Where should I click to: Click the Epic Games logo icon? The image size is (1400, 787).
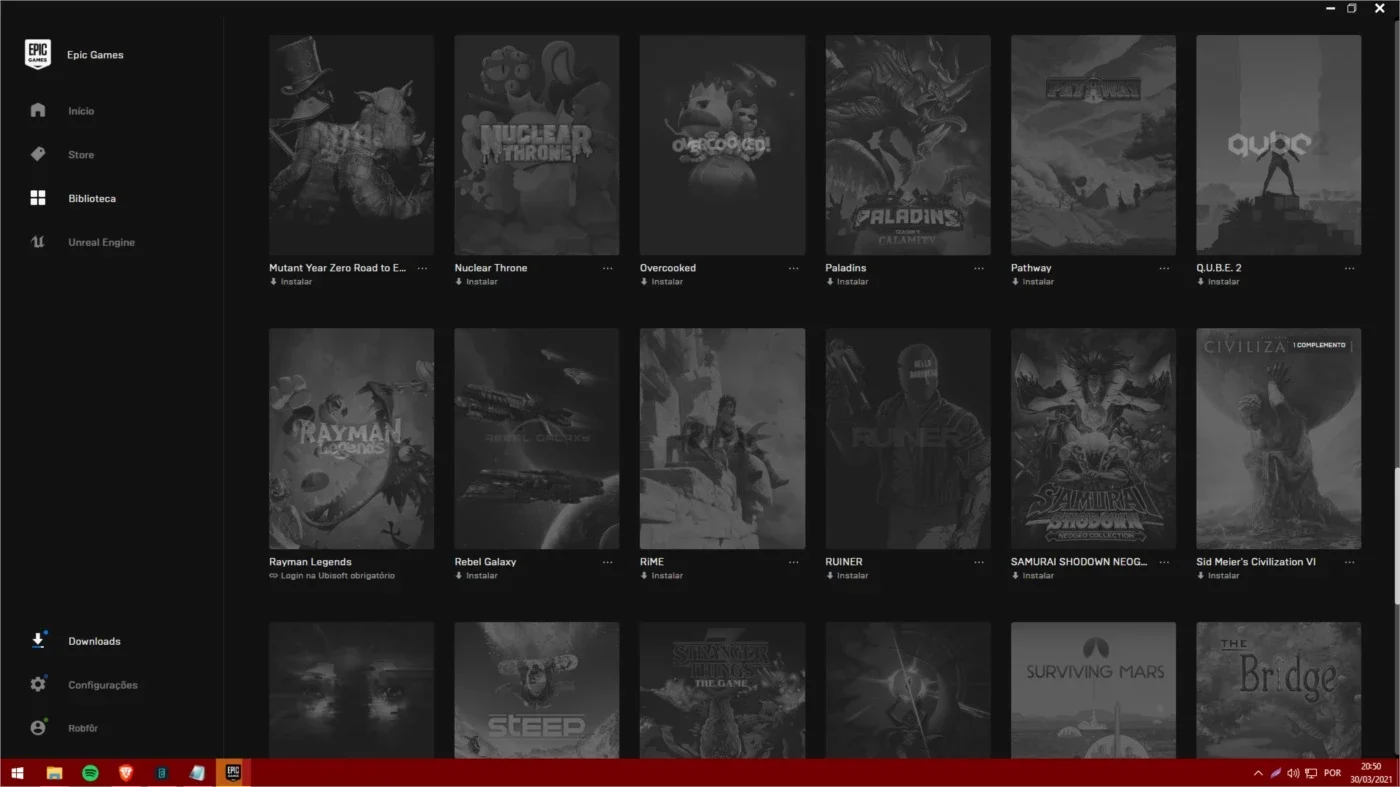point(38,55)
